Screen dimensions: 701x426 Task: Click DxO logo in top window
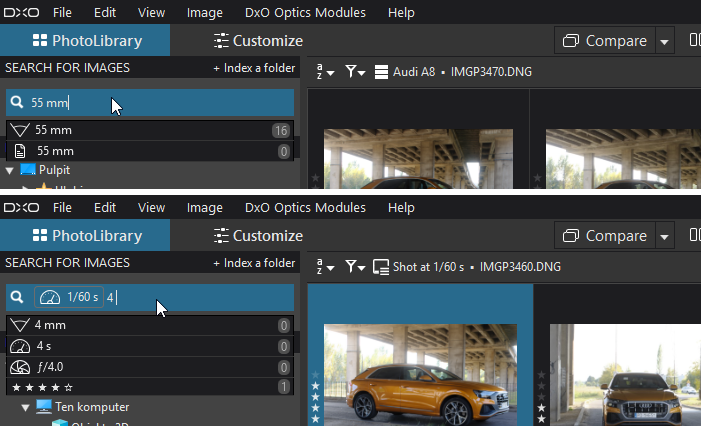tap(21, 13)
